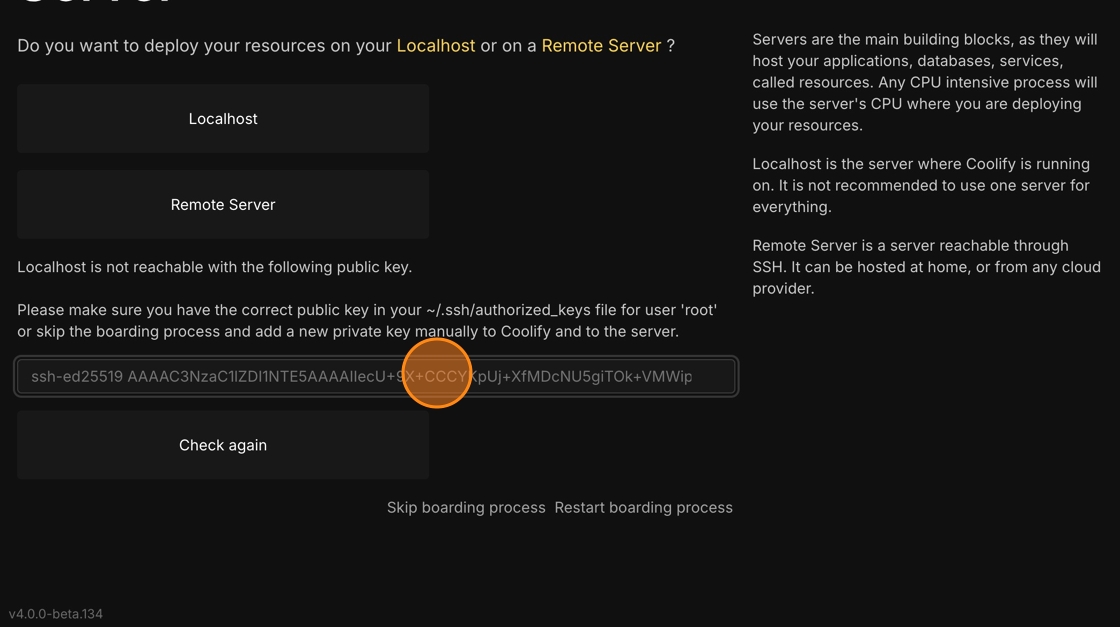1120x627 pixels.
Task: Click the 'Localhost is not reachable' message
Action: pos(214,267)
